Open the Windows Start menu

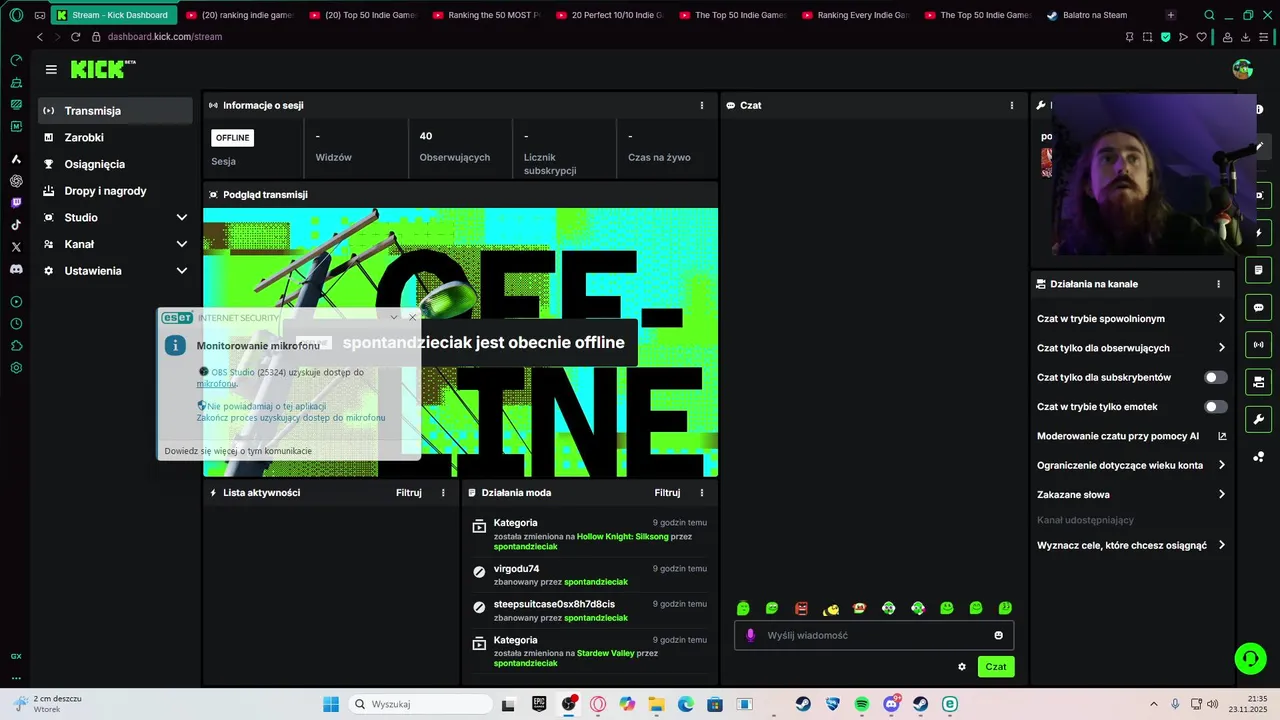point(331,704)
